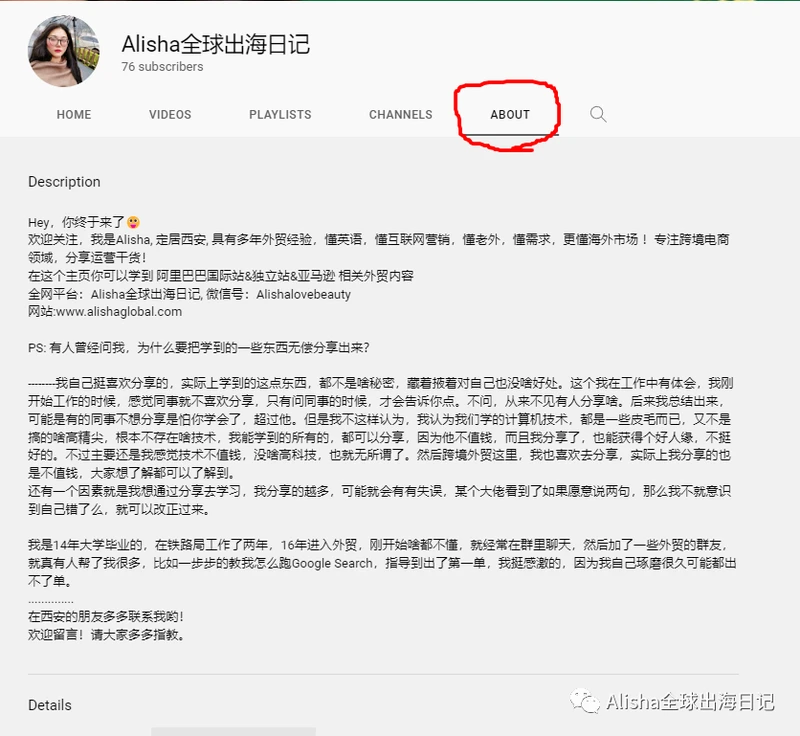Open the Alisha channel avatar picture
The height and width of the screenshot is (736, 800).
64,51
